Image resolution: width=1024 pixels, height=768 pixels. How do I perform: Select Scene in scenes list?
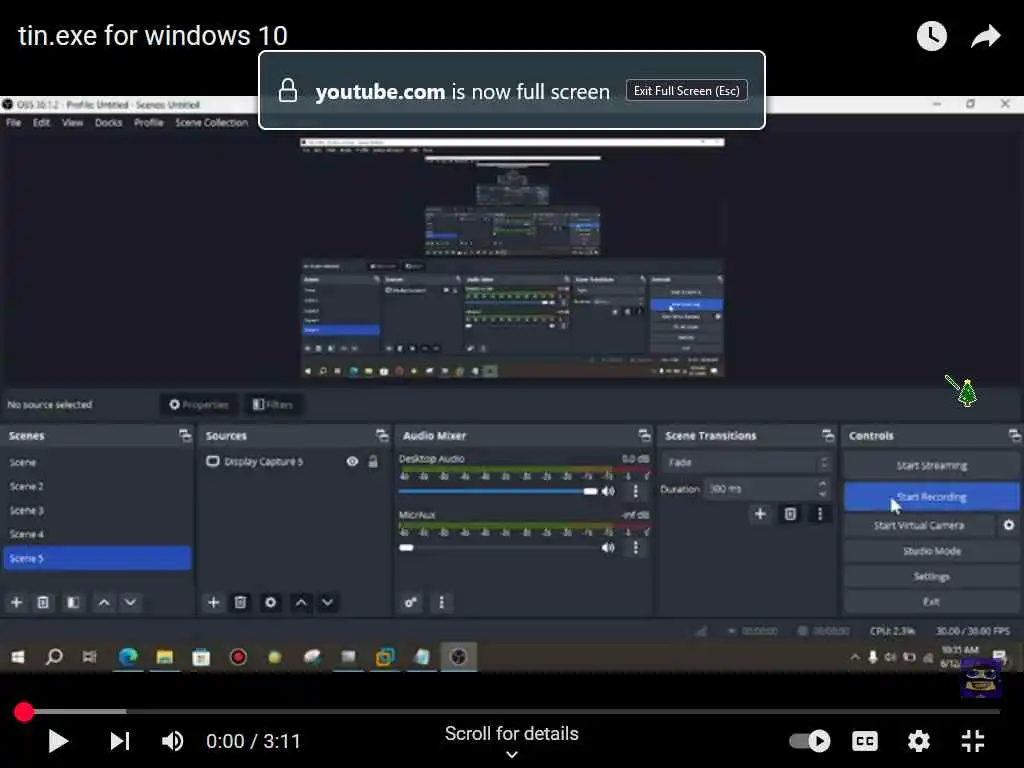click(97, 462)
